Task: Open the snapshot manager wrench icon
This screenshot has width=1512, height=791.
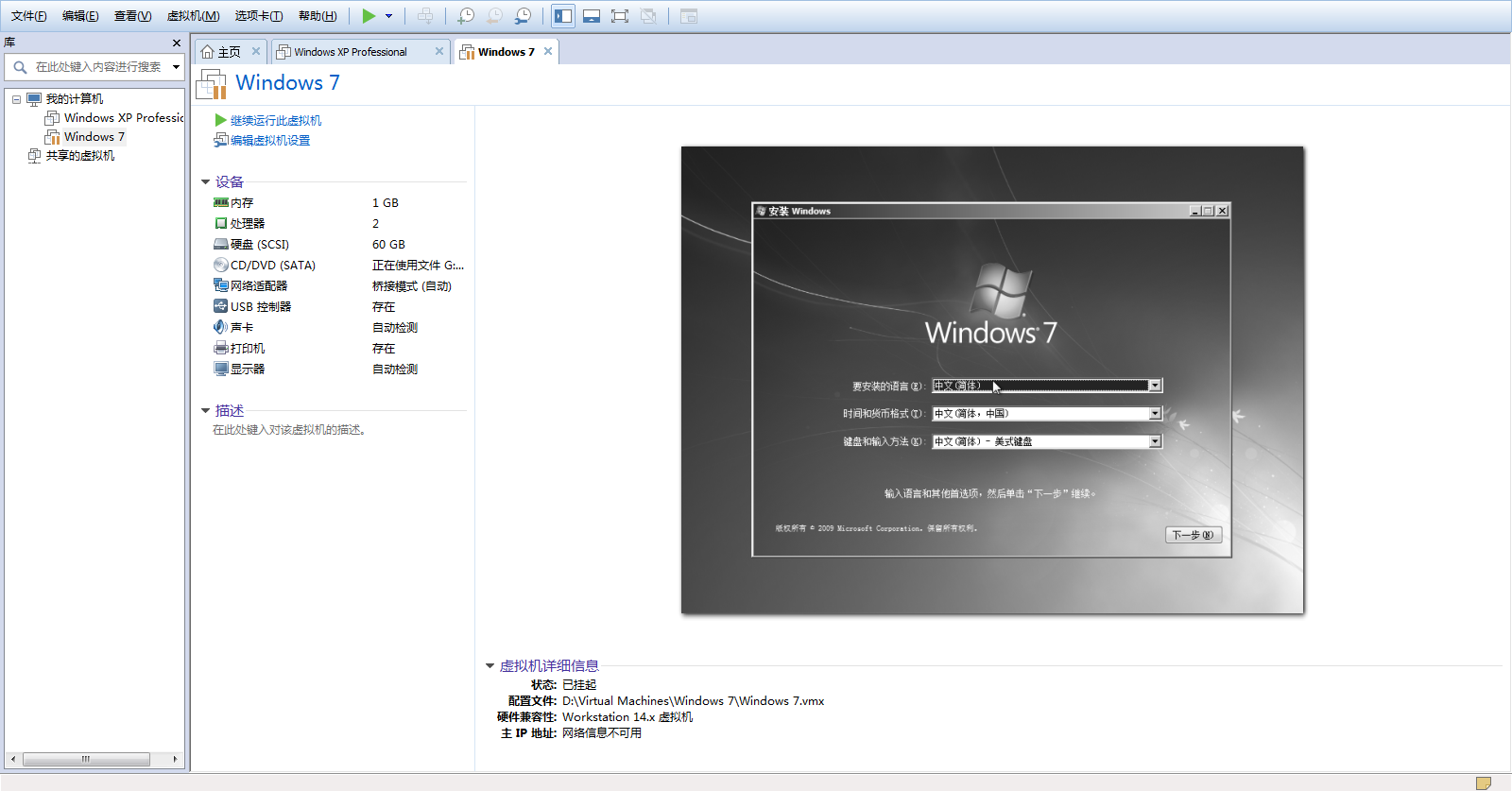Action: point(523,16)
